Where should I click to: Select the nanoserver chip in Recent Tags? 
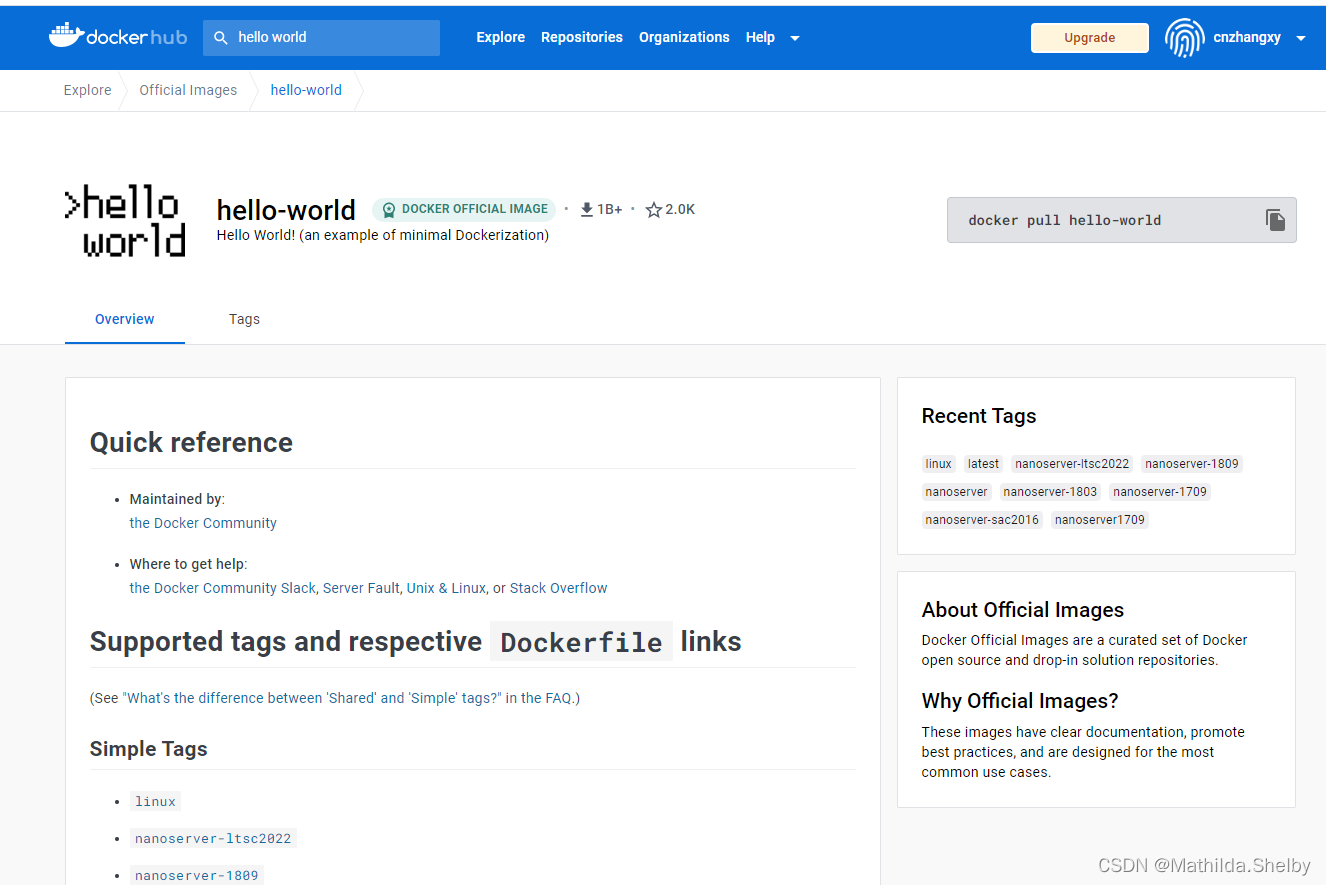(x=957, y=492)
